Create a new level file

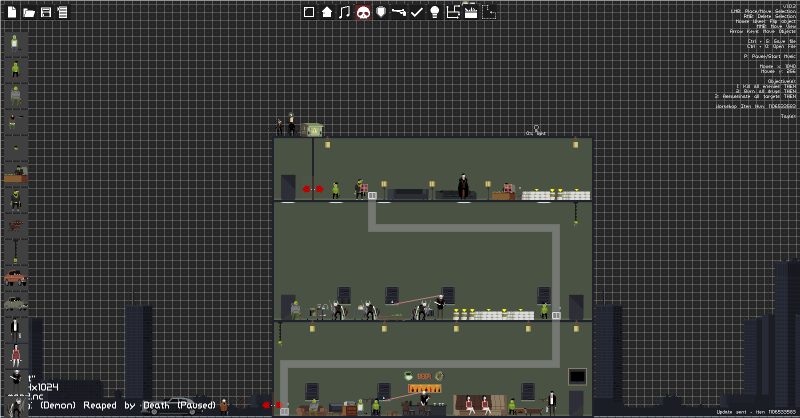(12, 12)
